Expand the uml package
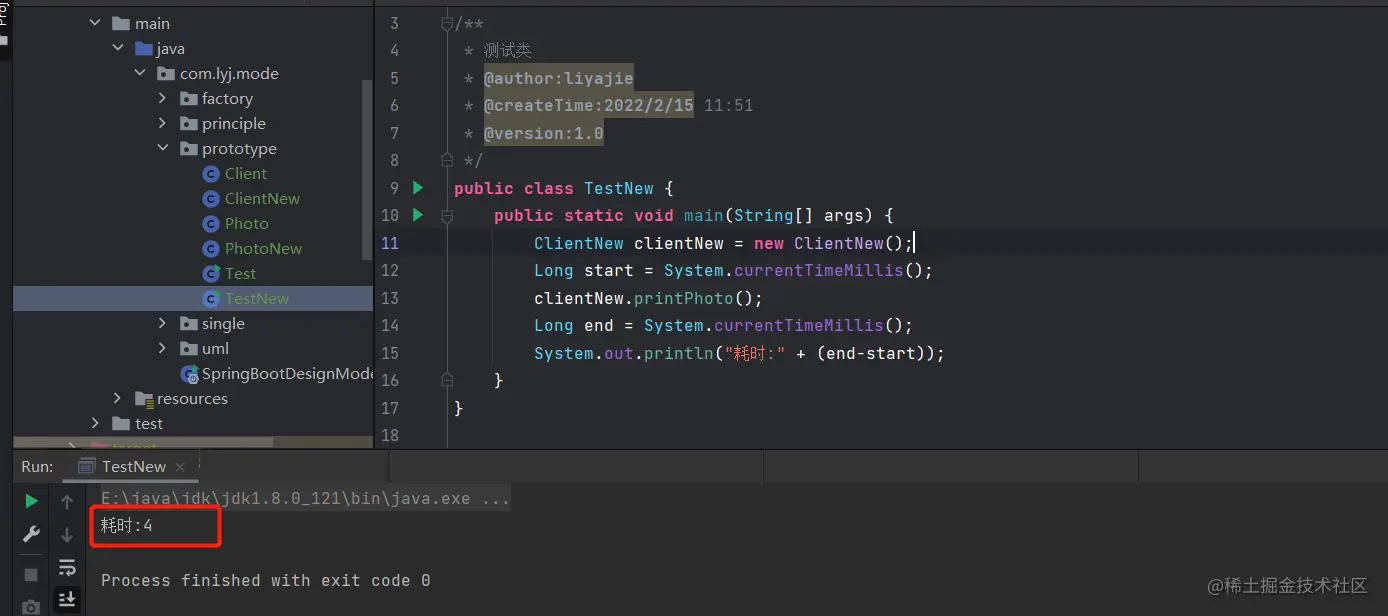This screenshot has width=1388, height=616. (162, 349)
